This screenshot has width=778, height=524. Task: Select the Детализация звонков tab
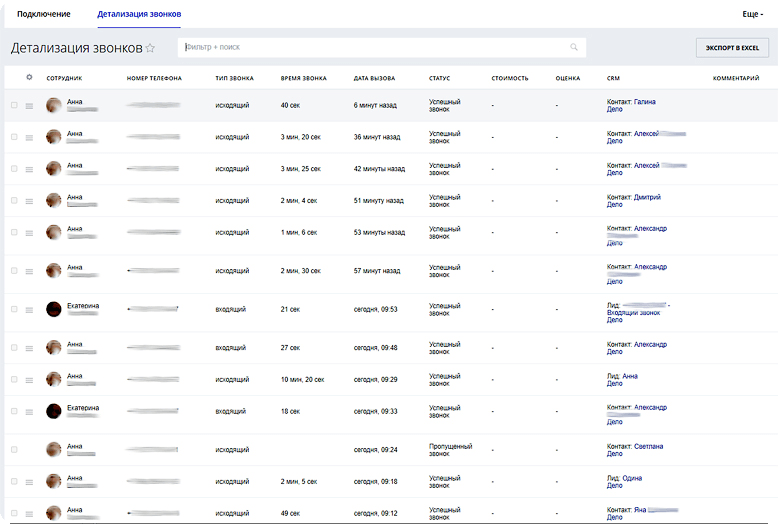point(139,15)
